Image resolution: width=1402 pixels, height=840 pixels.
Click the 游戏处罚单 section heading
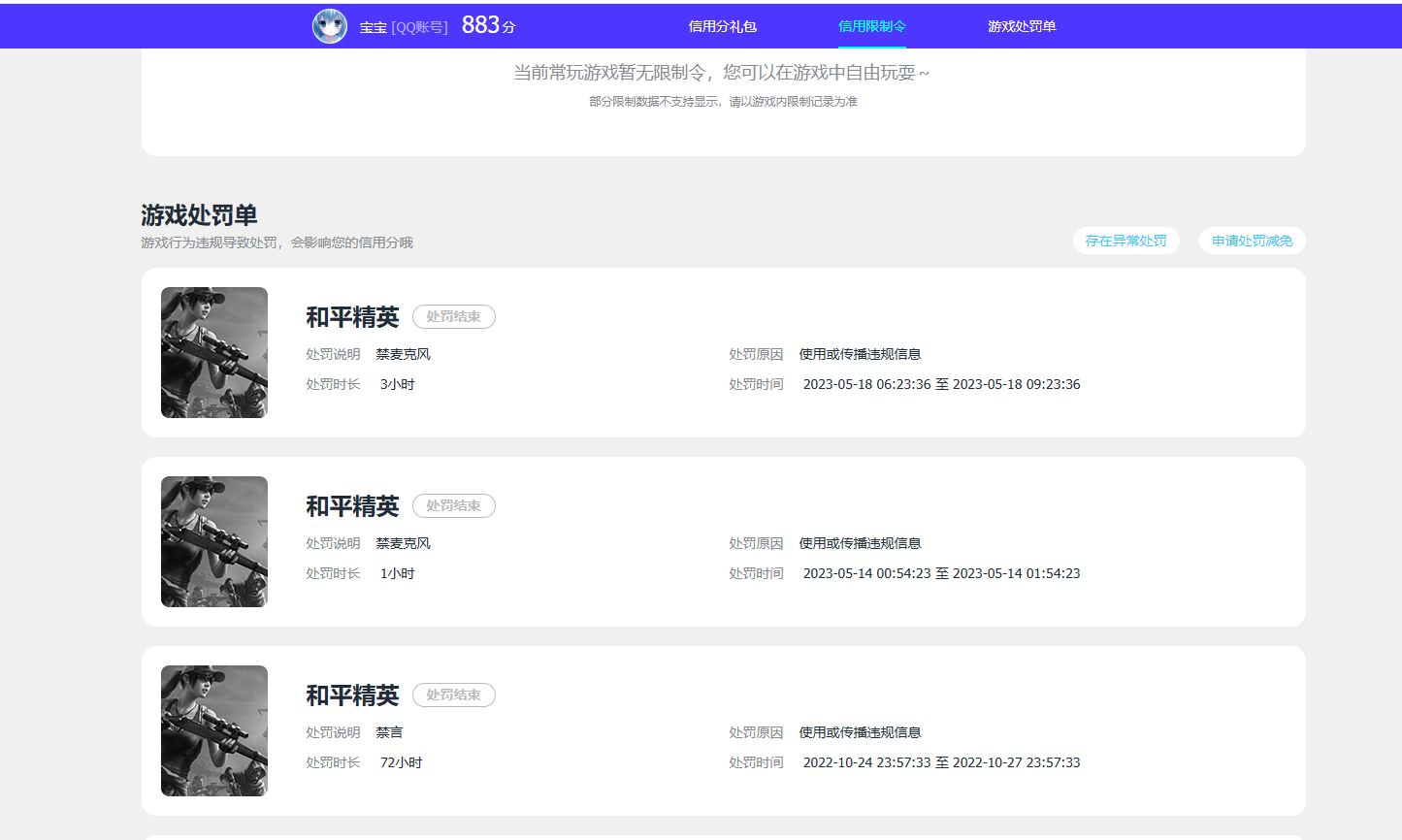click(199, 214)
